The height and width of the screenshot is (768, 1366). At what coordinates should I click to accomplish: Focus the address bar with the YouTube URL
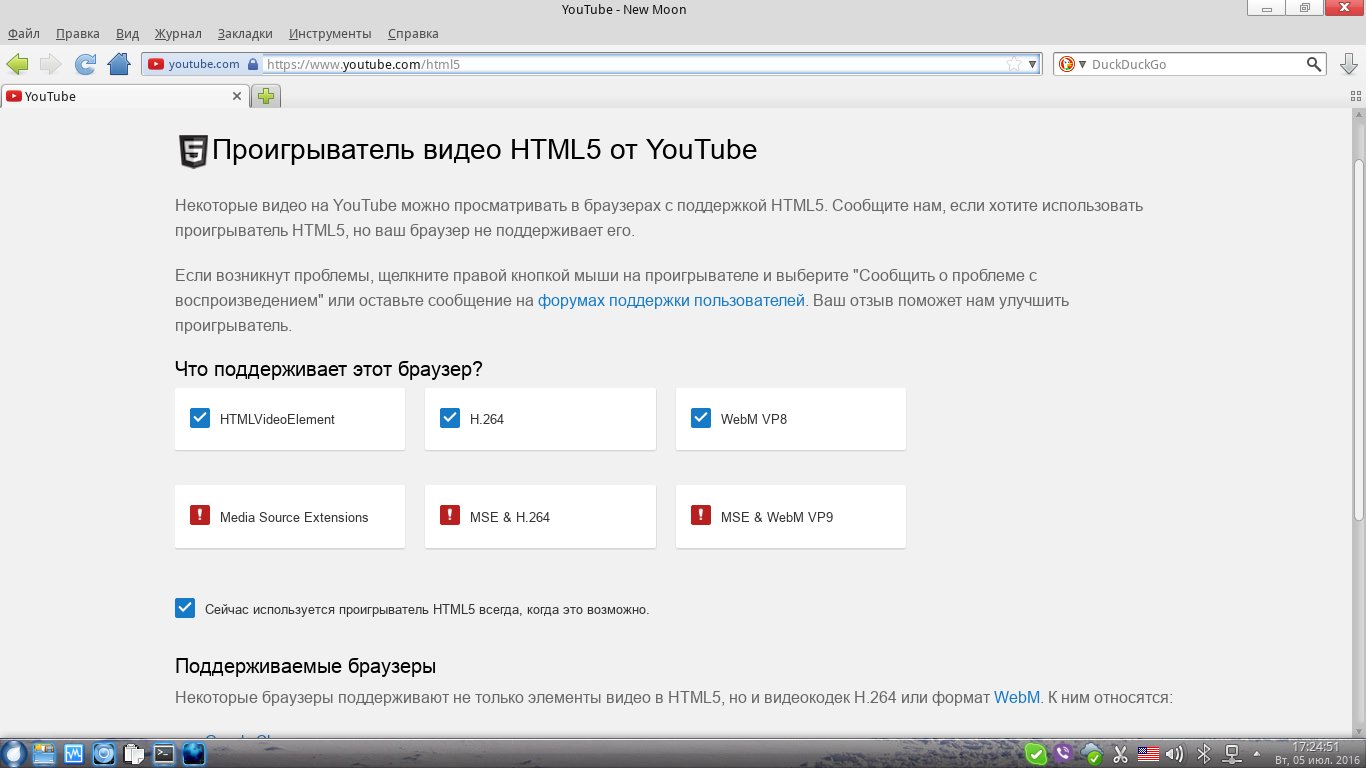[632, 64]
